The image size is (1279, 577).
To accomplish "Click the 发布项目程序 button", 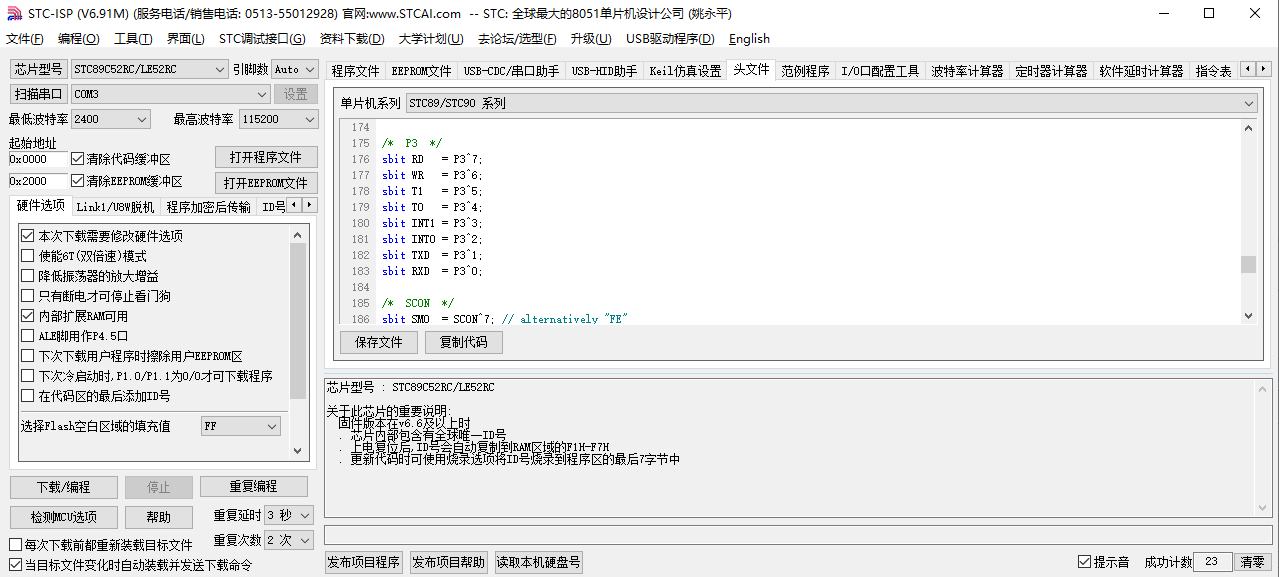I will click(363, 562).
